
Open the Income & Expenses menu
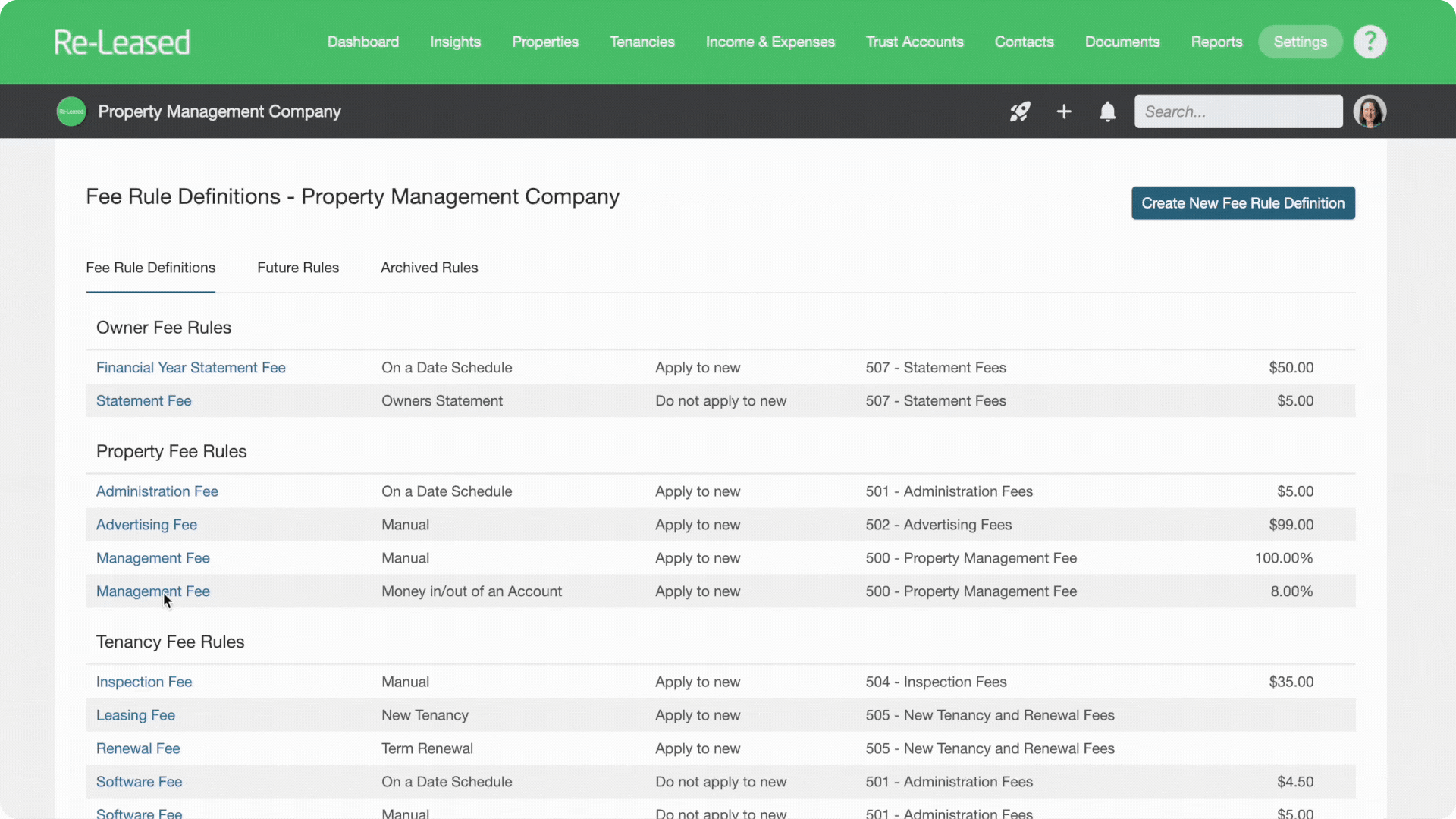point(770,42)
